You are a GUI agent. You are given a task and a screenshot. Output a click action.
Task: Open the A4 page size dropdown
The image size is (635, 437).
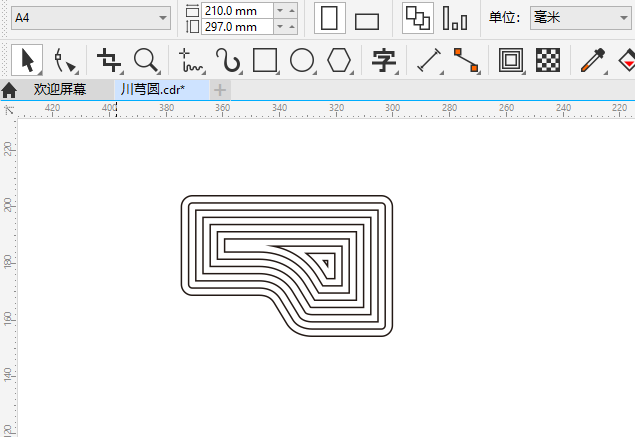pos(91,18)
